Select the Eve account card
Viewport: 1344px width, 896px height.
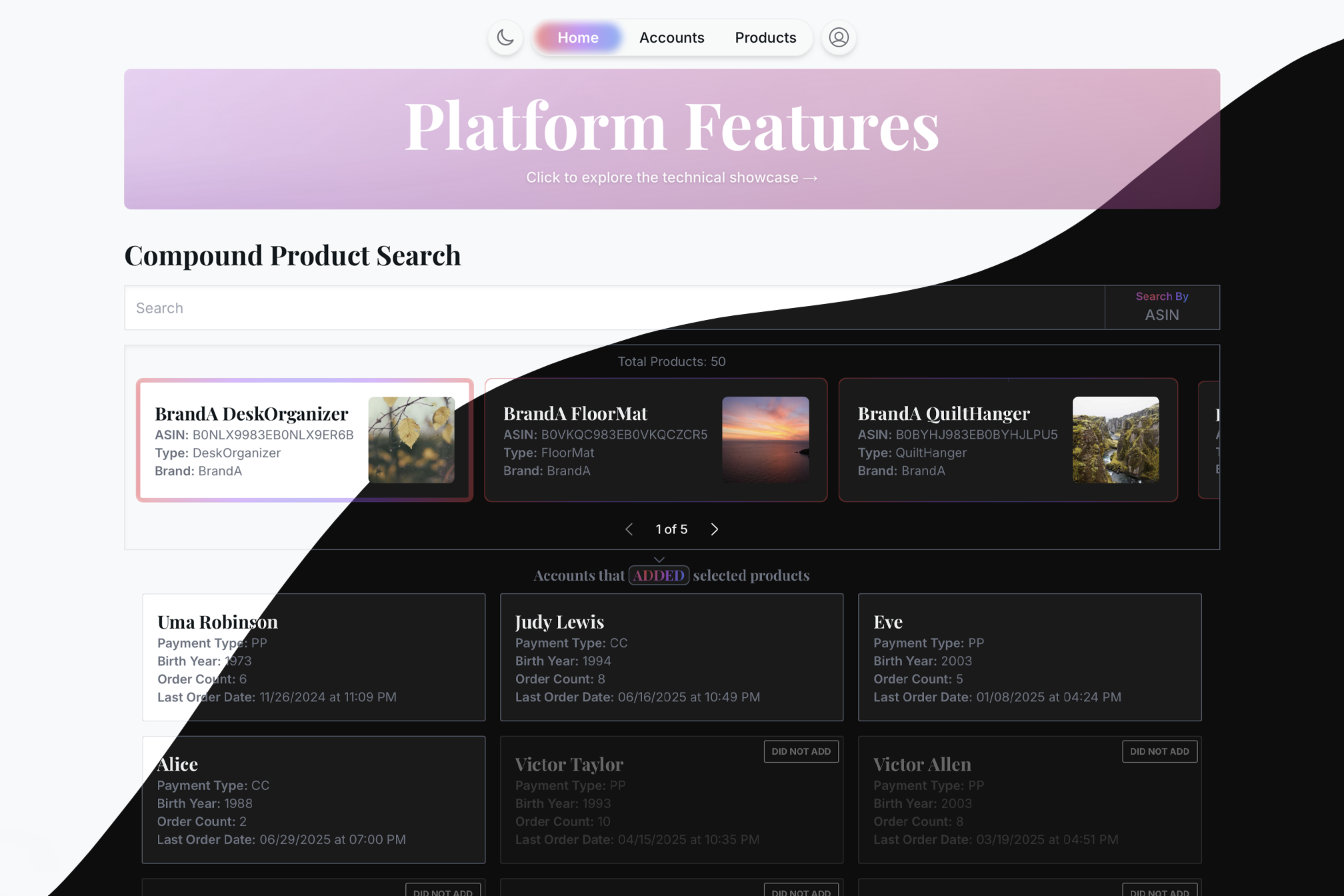pos(1029,657)
